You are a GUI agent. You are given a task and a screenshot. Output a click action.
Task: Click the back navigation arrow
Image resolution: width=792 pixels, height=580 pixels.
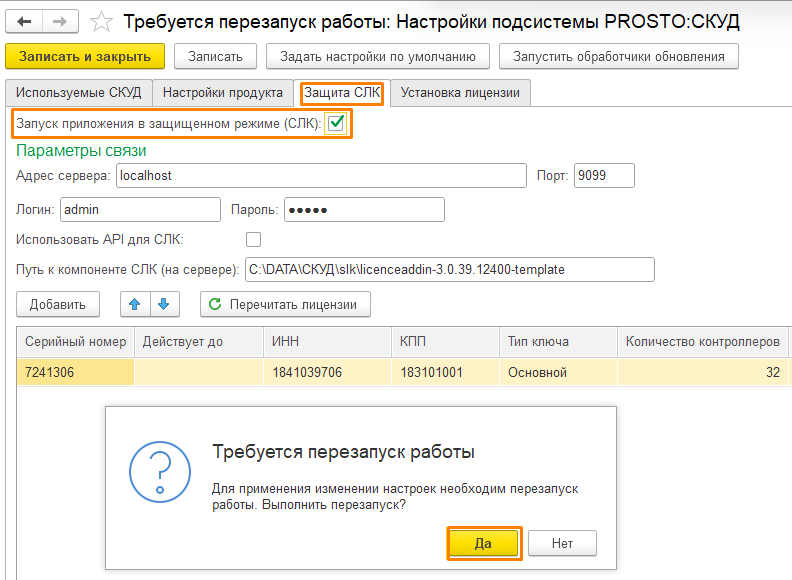(x=24, y=20)
